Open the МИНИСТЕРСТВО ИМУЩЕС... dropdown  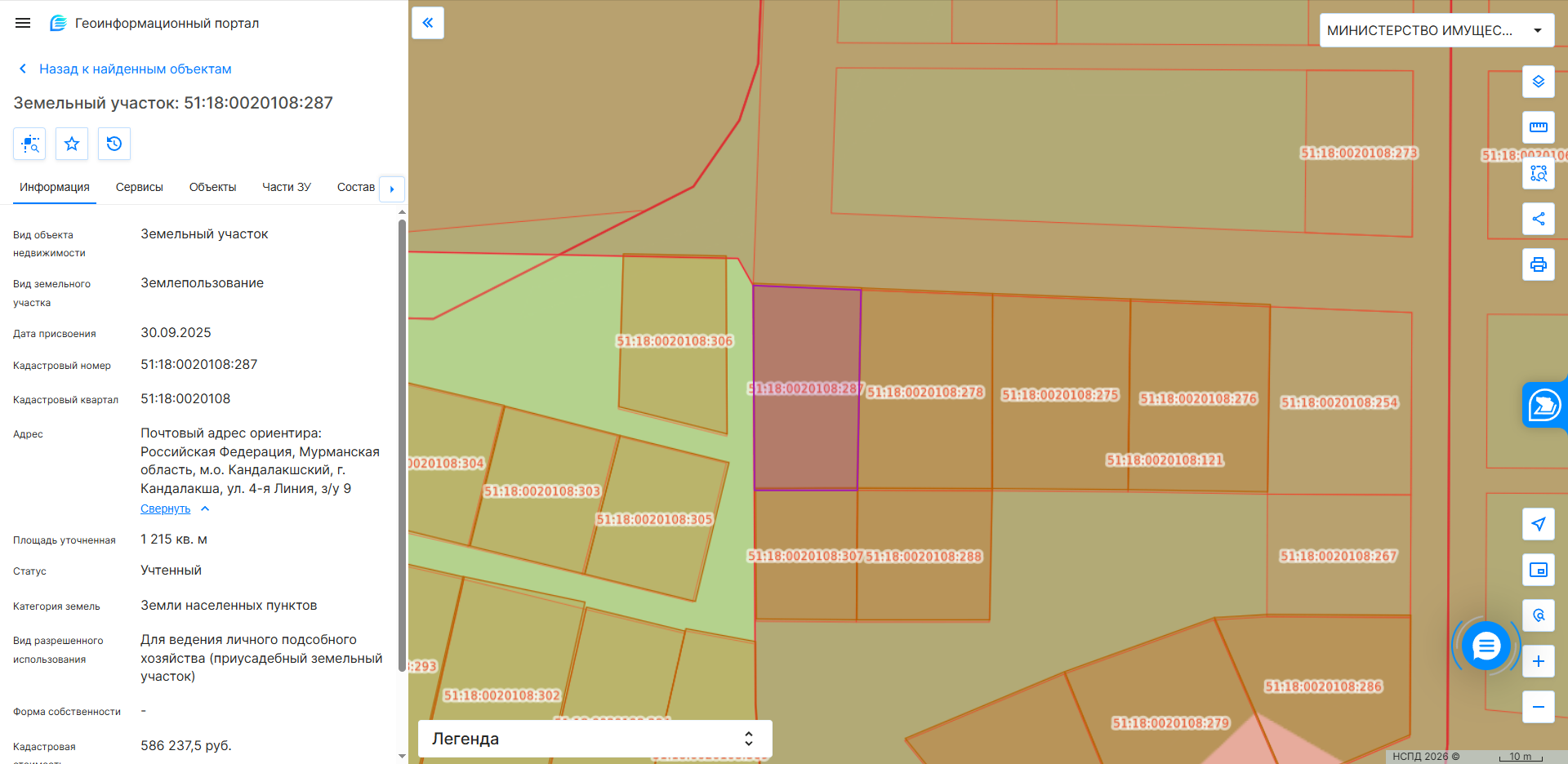(x=1437, y=30)
